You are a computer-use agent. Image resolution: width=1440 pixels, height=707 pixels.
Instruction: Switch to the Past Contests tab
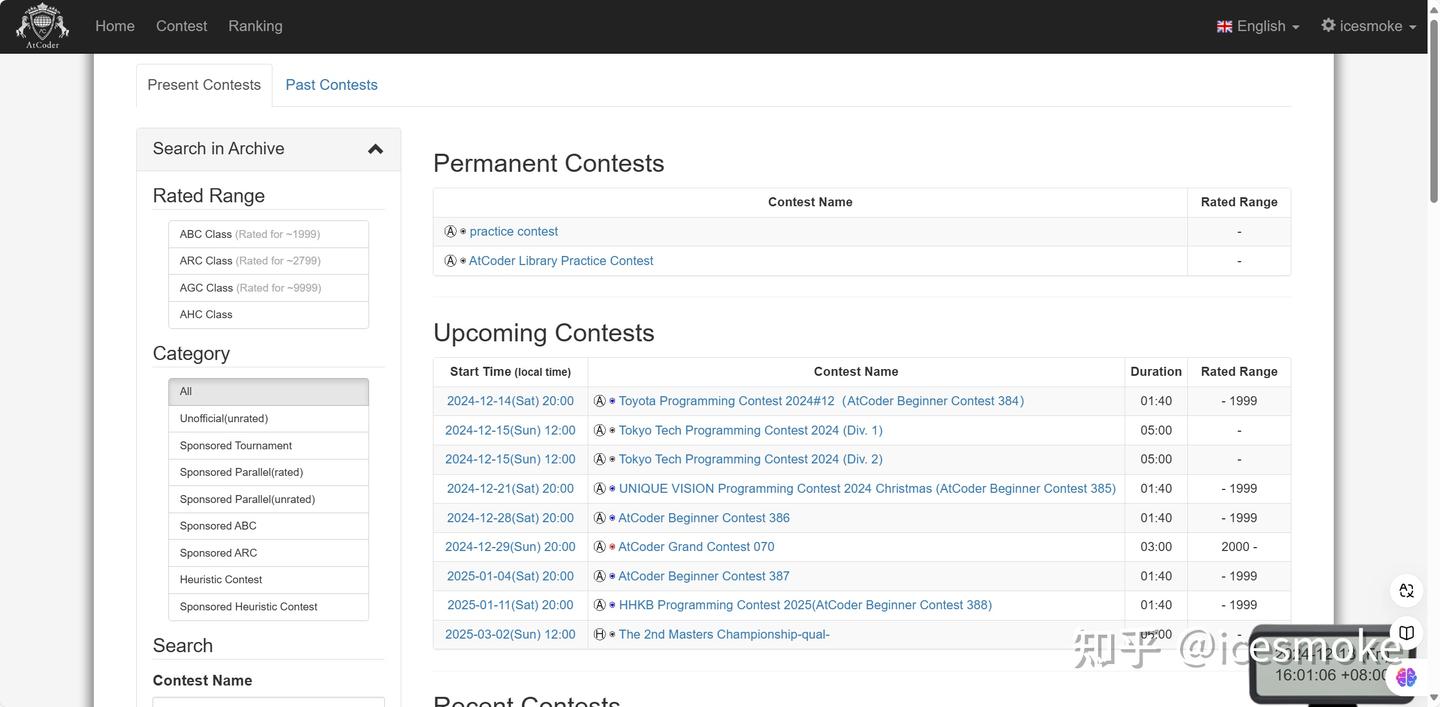pyautogui.click(x=331, y=85)
